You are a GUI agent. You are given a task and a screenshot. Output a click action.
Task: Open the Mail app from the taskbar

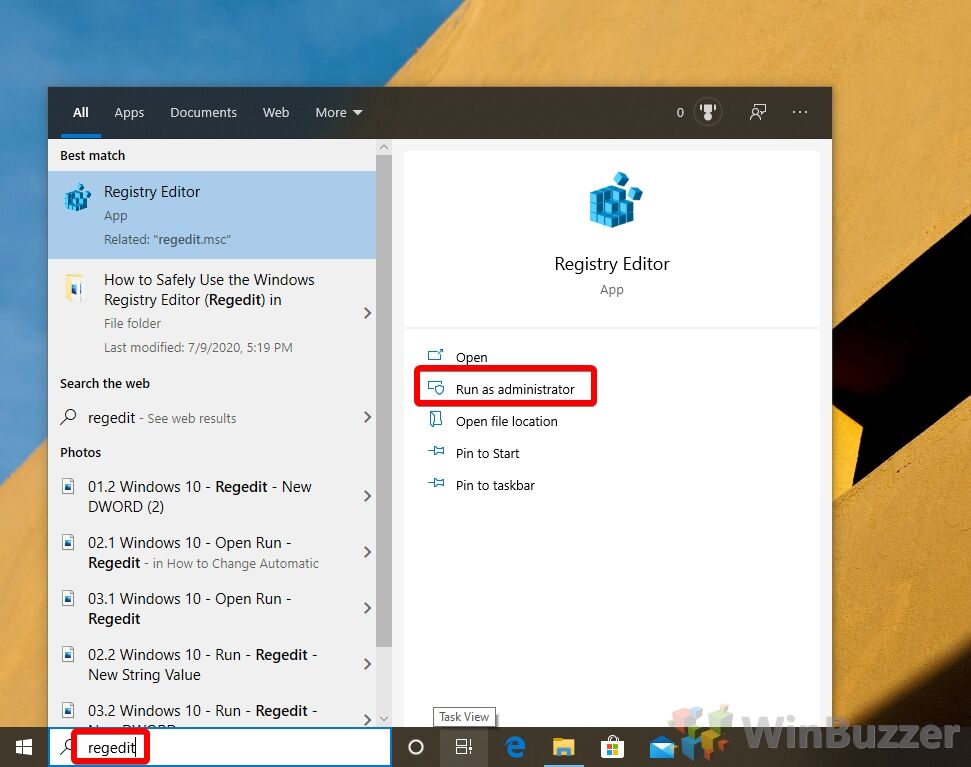pos(661,748)
